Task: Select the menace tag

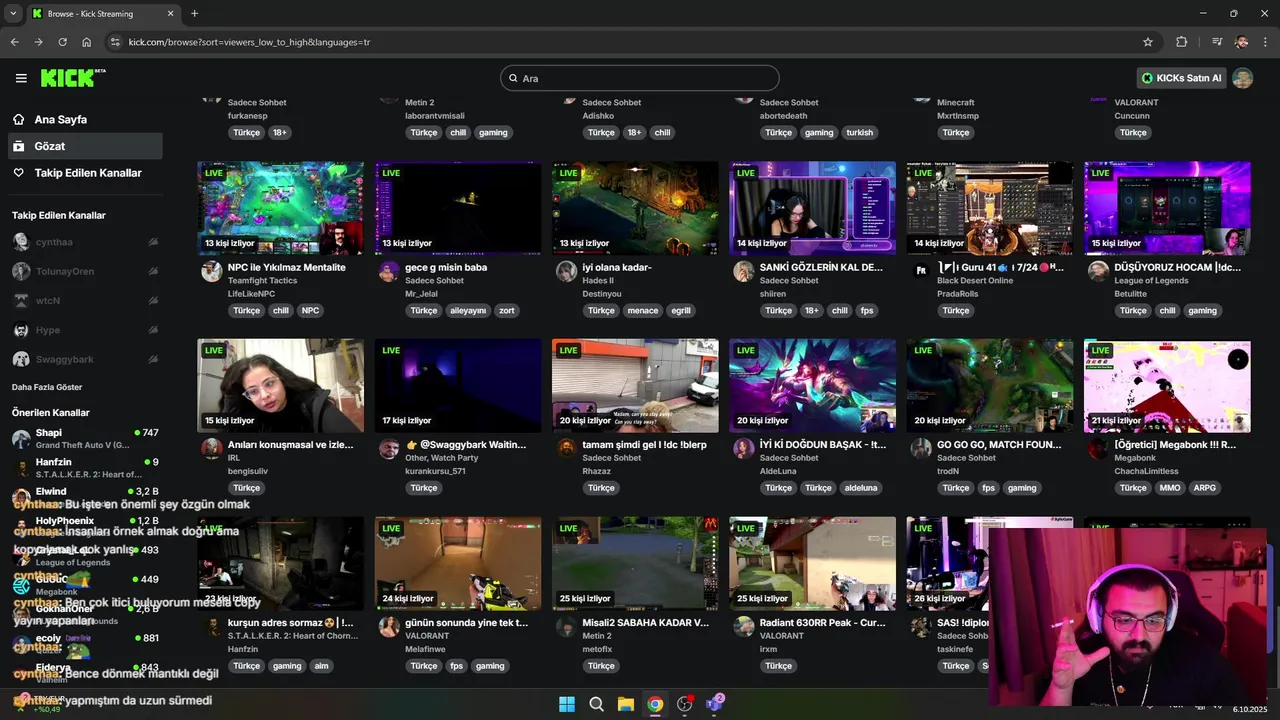Action: (643, 311)
